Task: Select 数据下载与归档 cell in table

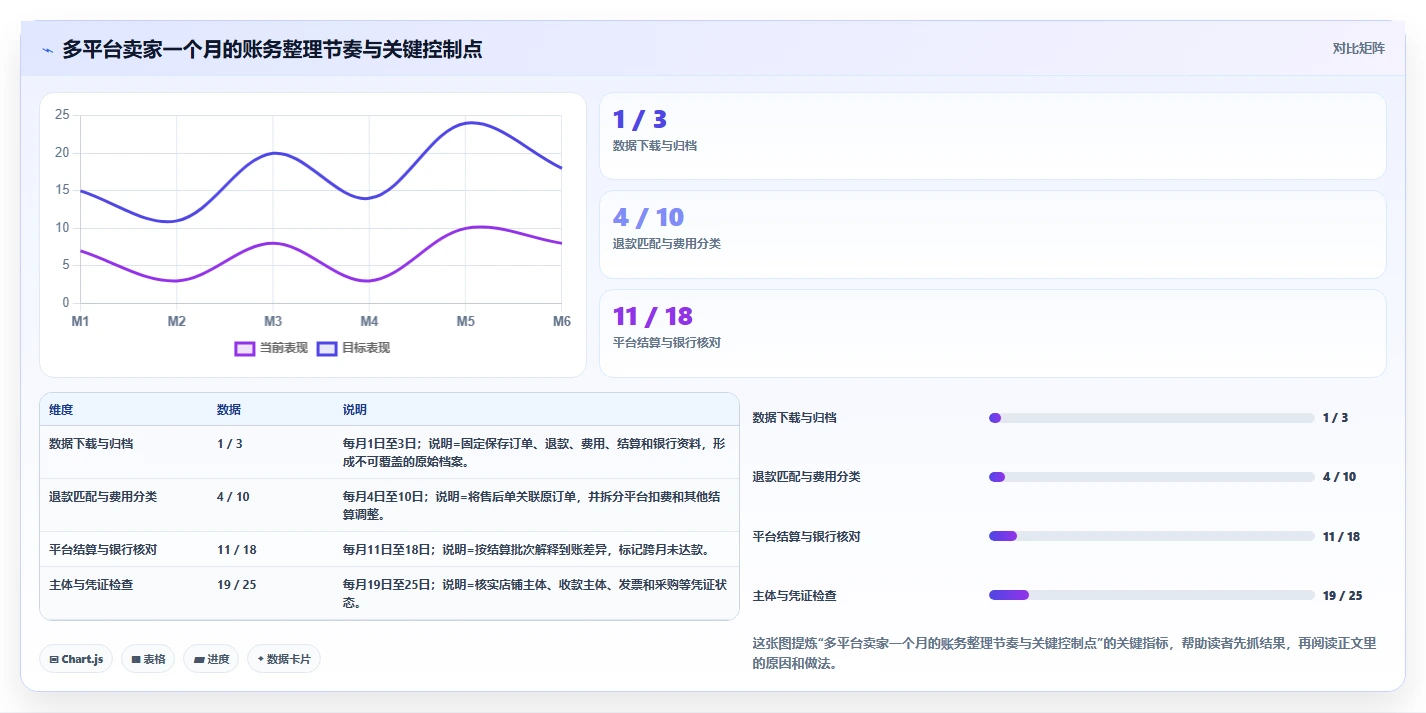Action: (x=91, y=444)
